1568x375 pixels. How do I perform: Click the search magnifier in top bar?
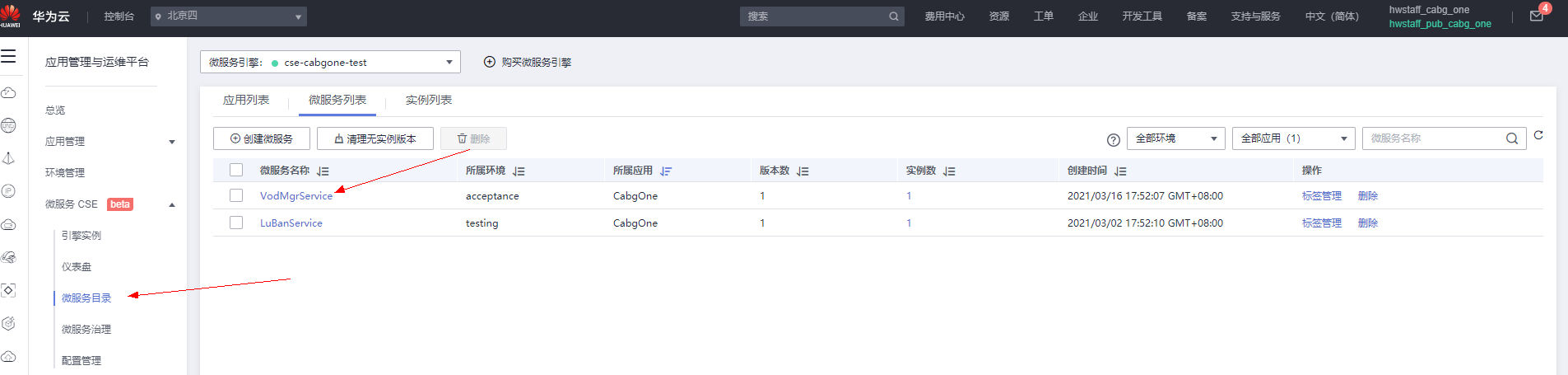point(894,16)
